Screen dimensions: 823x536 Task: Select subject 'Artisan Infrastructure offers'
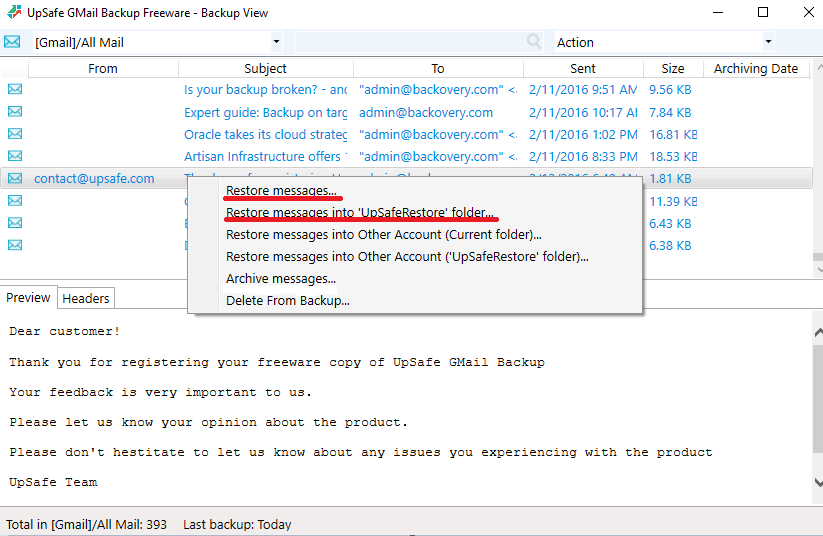point(266,156)
